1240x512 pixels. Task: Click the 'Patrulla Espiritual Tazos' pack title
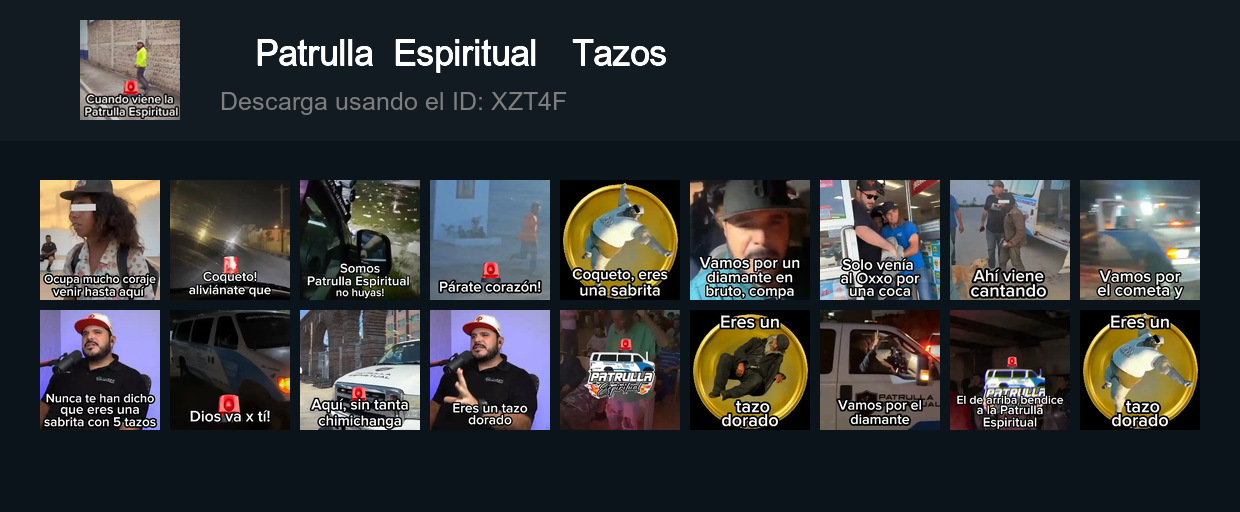(x=461, y=54)
